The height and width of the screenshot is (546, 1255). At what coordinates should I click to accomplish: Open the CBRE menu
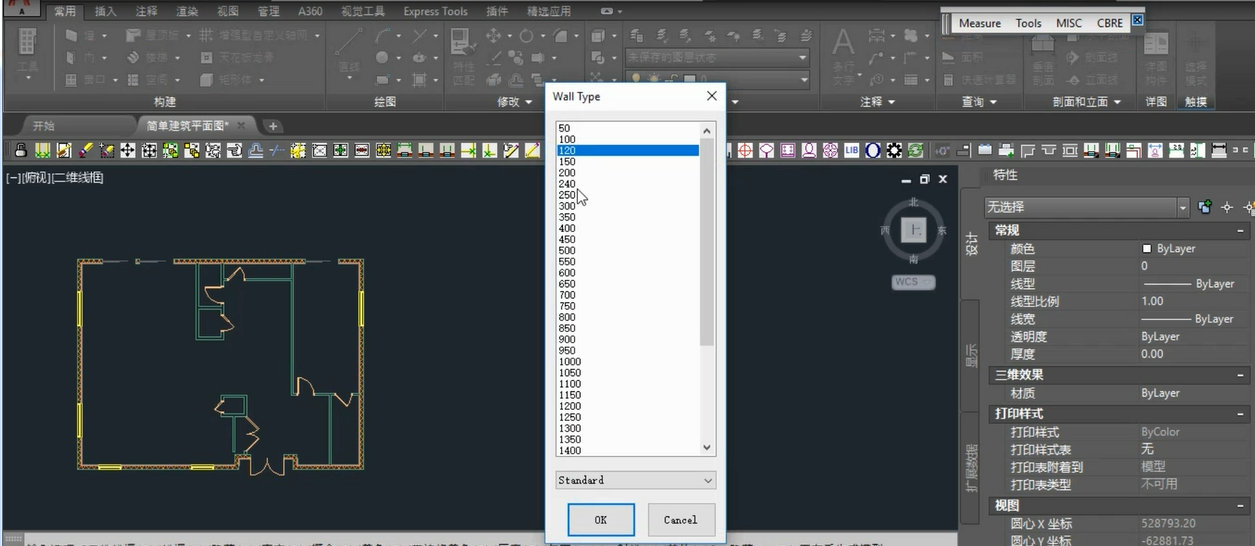[1109, 23]
